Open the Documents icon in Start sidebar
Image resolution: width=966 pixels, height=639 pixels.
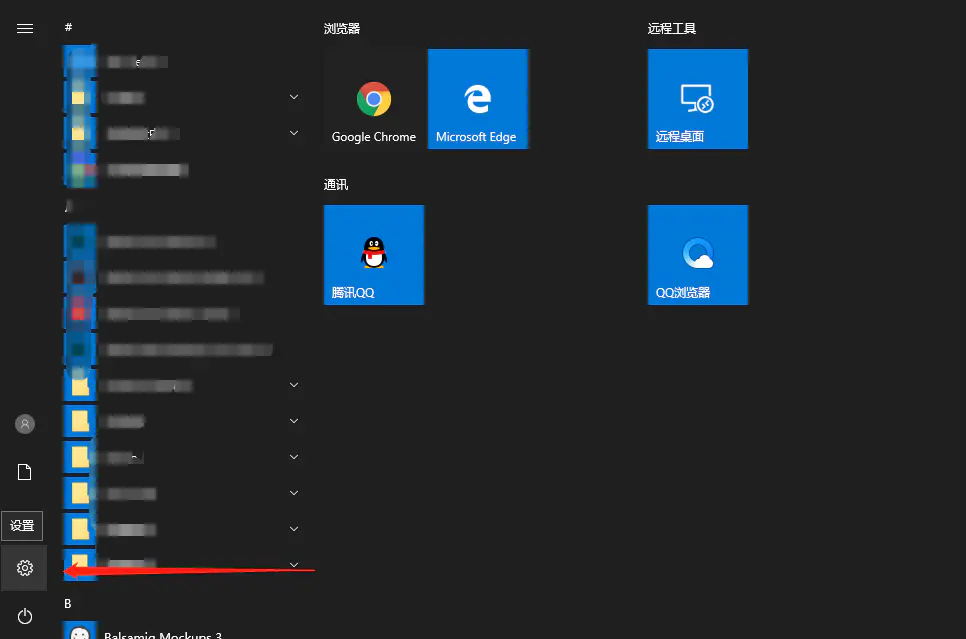[x=25, y=472]
